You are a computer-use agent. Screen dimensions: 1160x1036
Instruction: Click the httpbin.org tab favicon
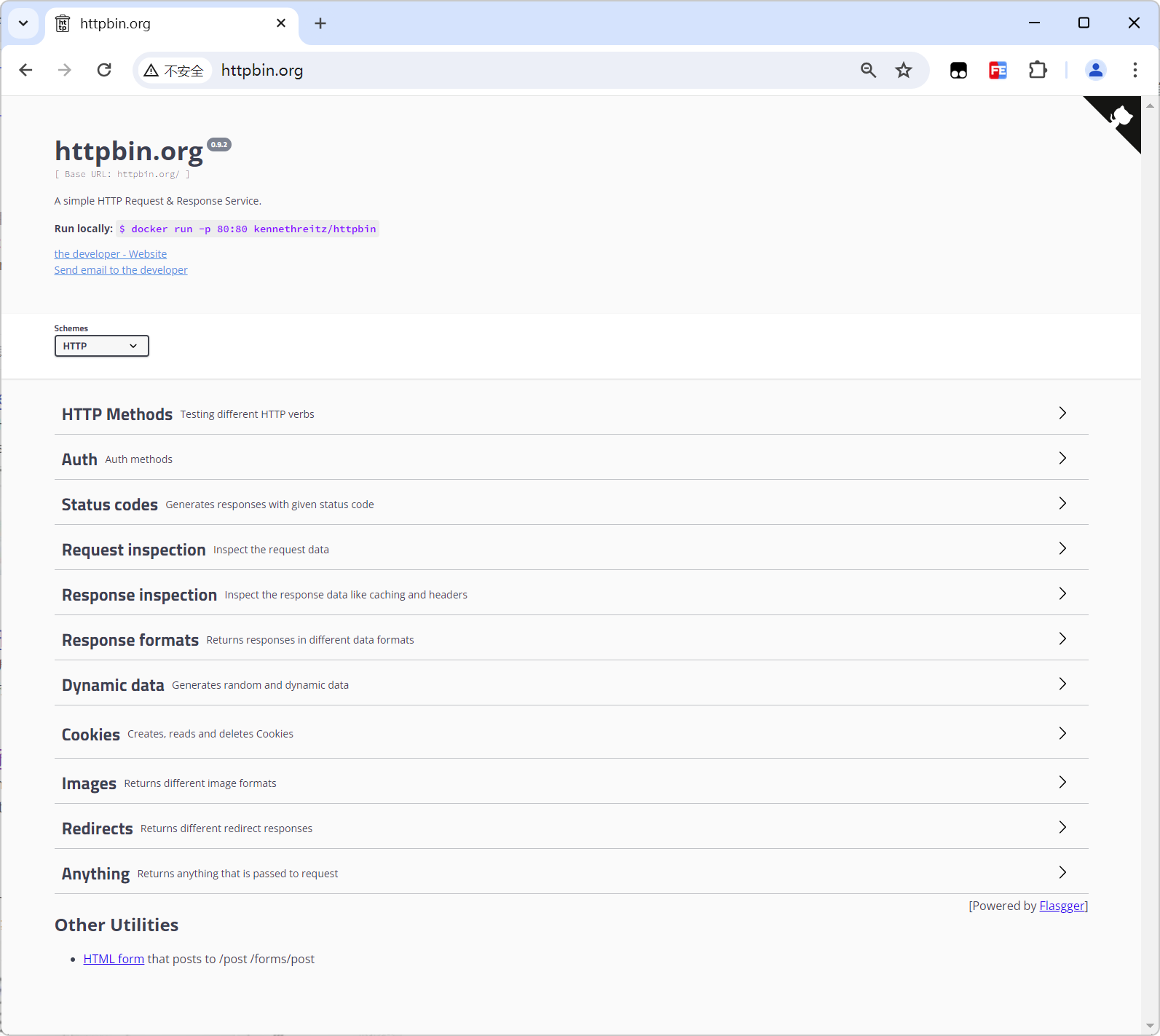click(63, 23)
